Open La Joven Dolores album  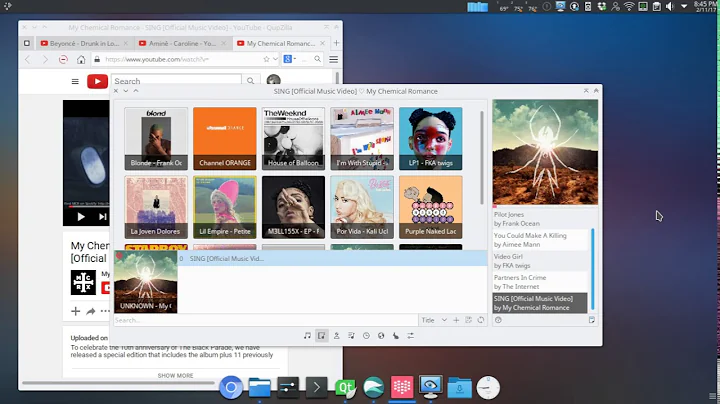click(x=156, y=207)
